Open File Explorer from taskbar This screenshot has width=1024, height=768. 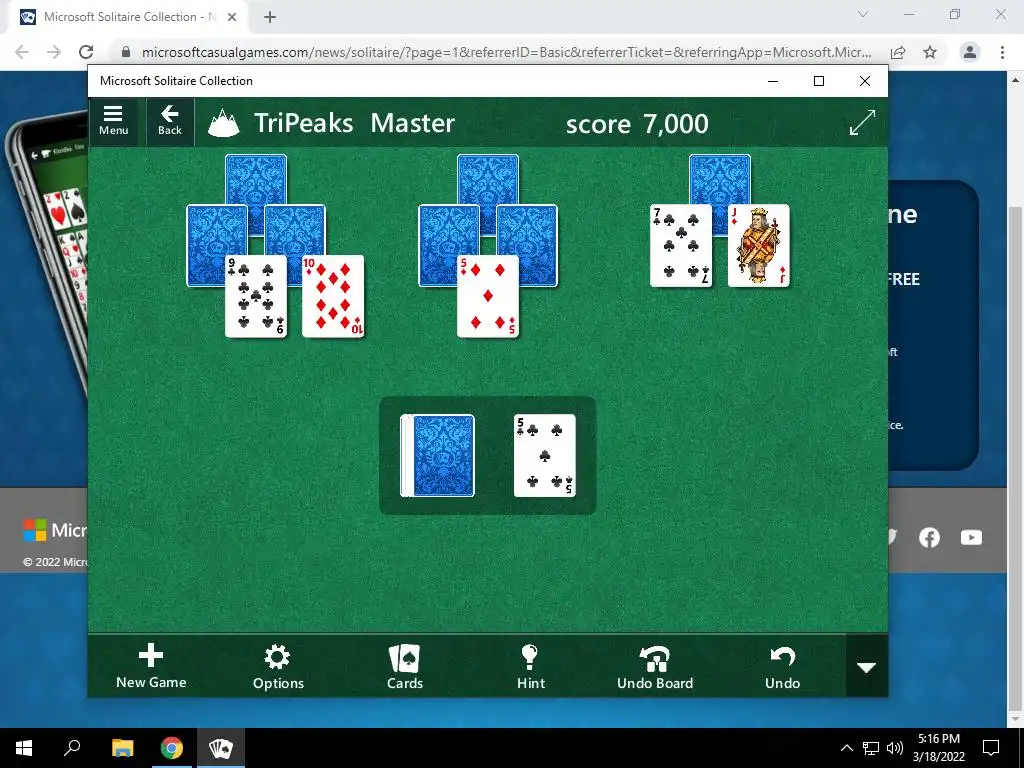point(122,748)
